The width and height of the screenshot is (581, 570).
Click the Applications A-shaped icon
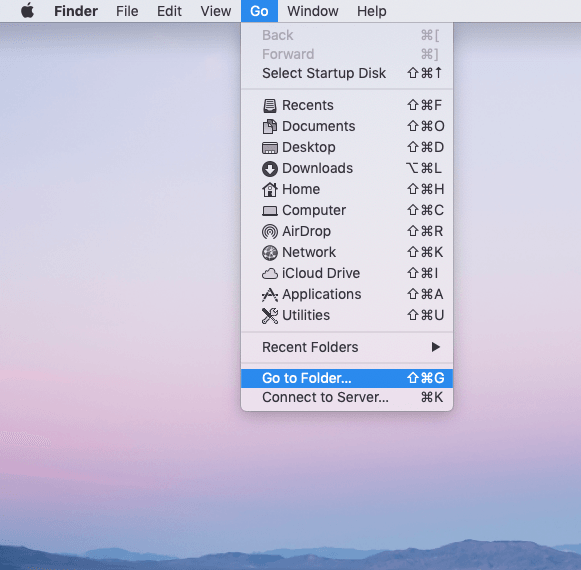pos(269,295)
